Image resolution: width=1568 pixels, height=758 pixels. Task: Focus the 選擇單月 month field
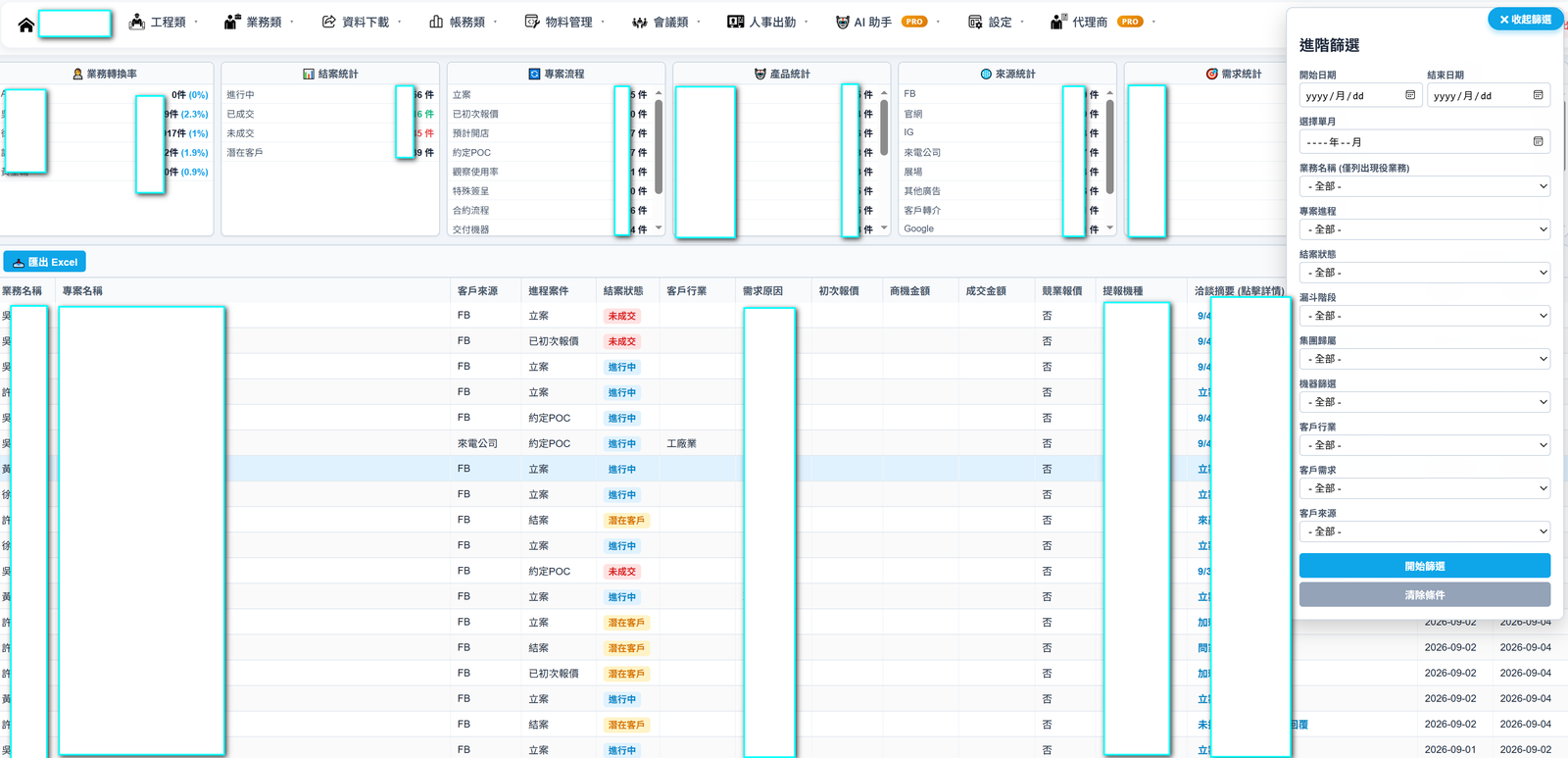point(1425,142)
